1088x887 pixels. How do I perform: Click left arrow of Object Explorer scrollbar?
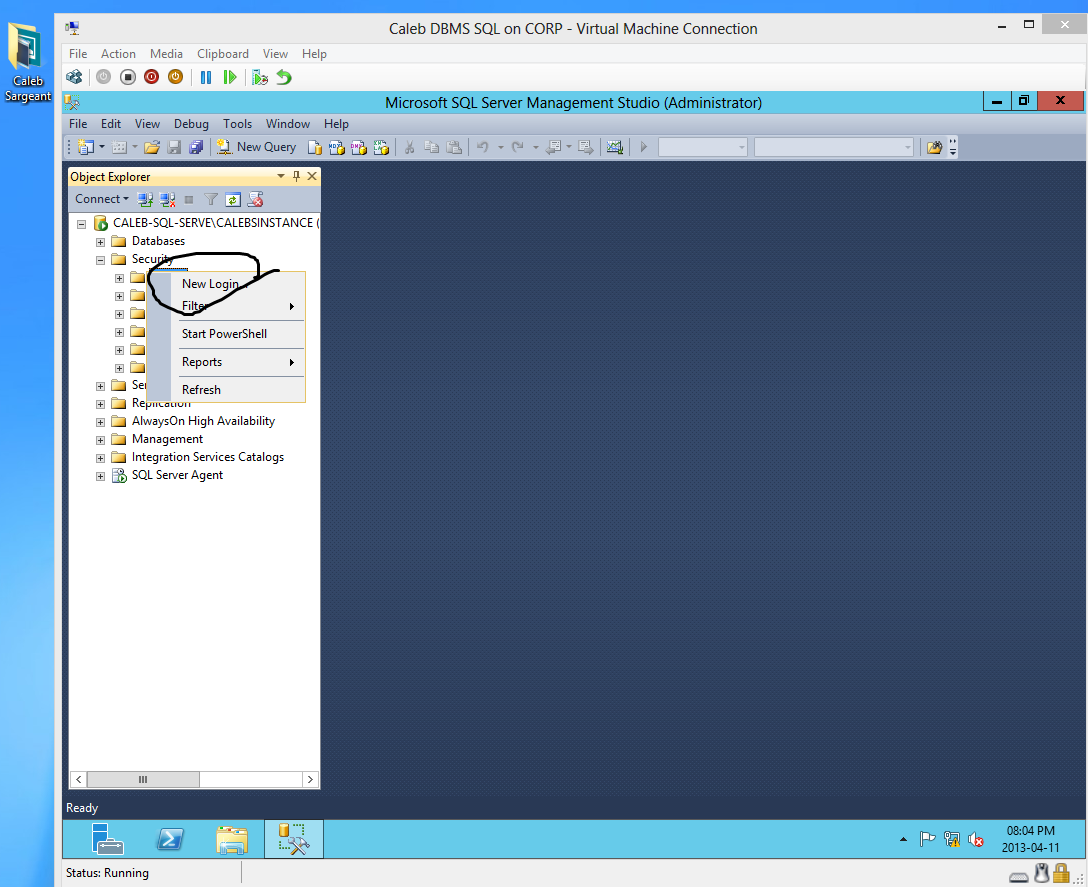click(78, 779)
